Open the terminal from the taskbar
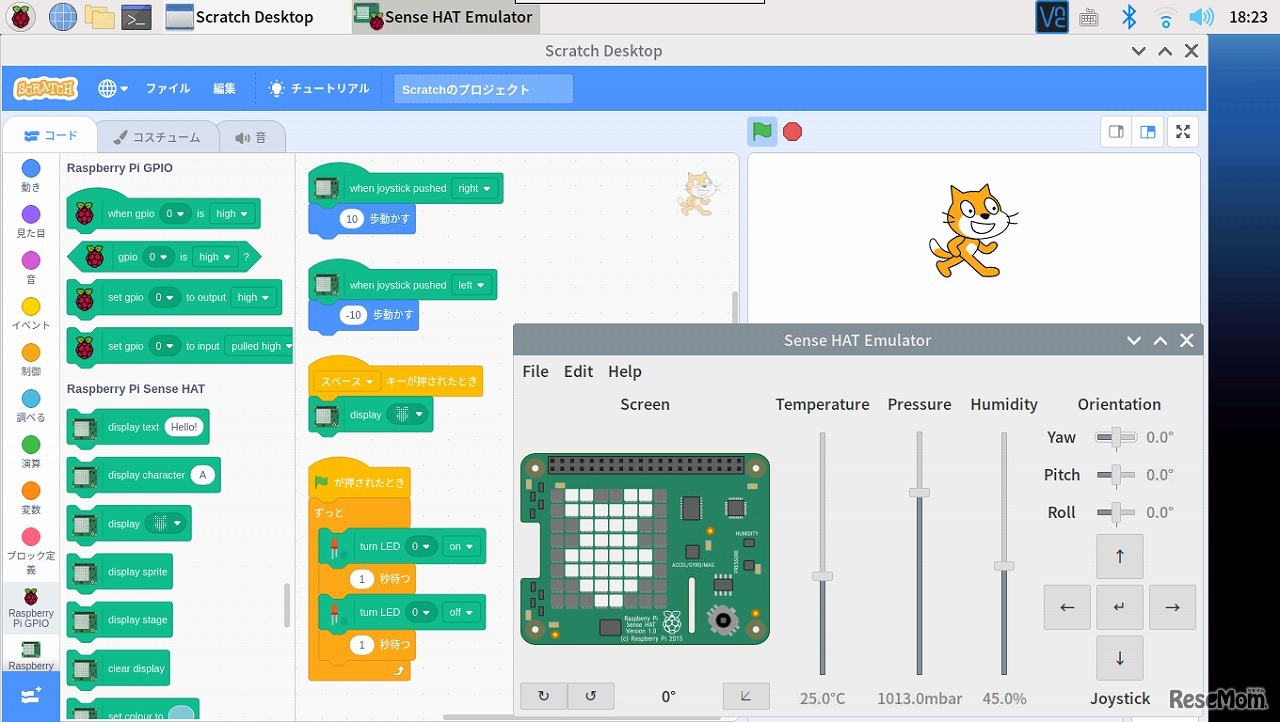The height and width of the screenshot is (722, 1280). pos(135,17)
